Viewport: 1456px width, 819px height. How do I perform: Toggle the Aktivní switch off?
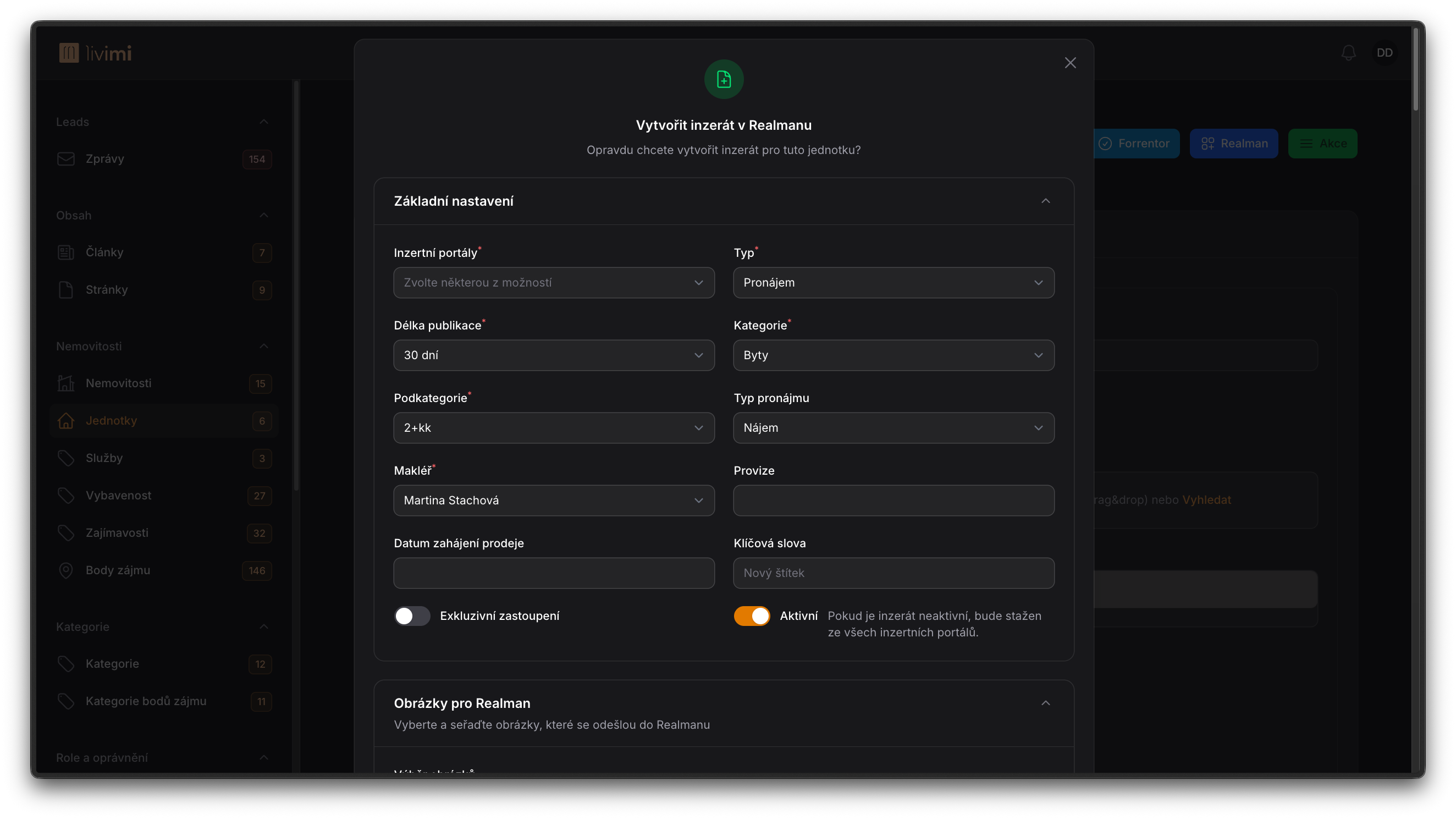[x=752, y=615]
